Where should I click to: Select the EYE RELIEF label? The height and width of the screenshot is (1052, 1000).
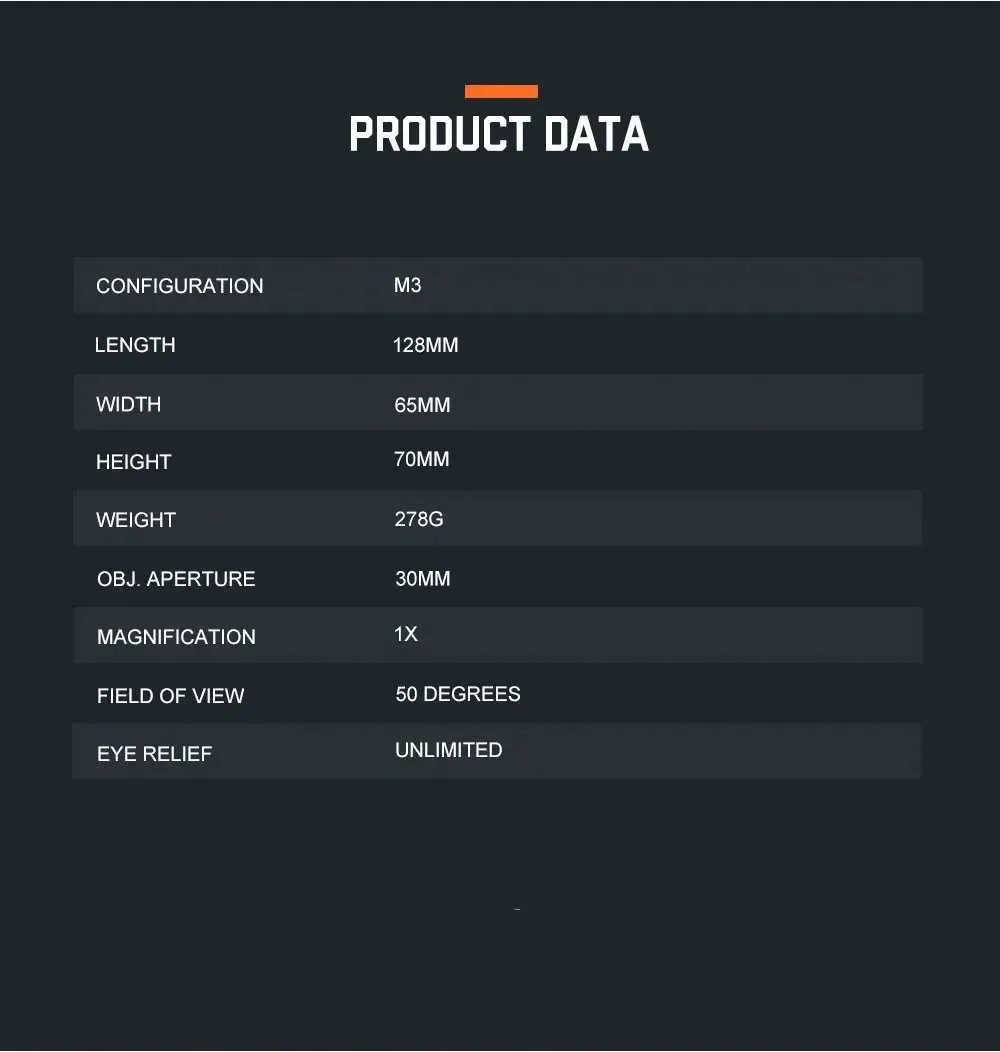click(x=154, y=754)
